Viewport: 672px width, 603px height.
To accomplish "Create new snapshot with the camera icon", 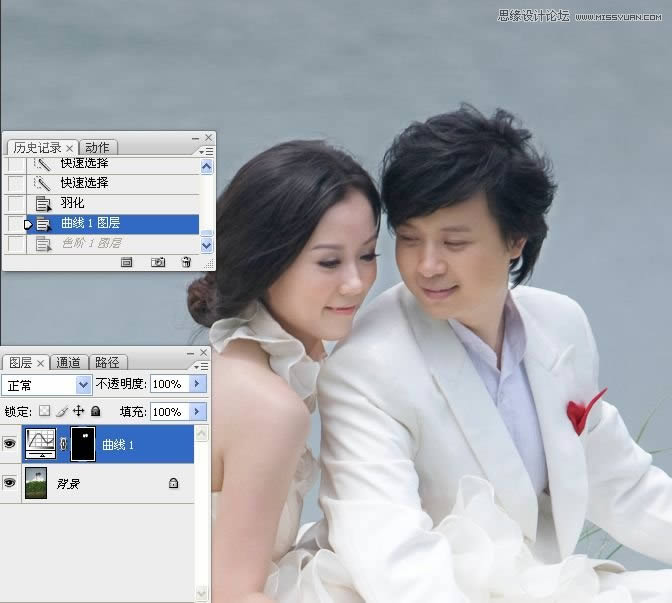I will (157, 262).
